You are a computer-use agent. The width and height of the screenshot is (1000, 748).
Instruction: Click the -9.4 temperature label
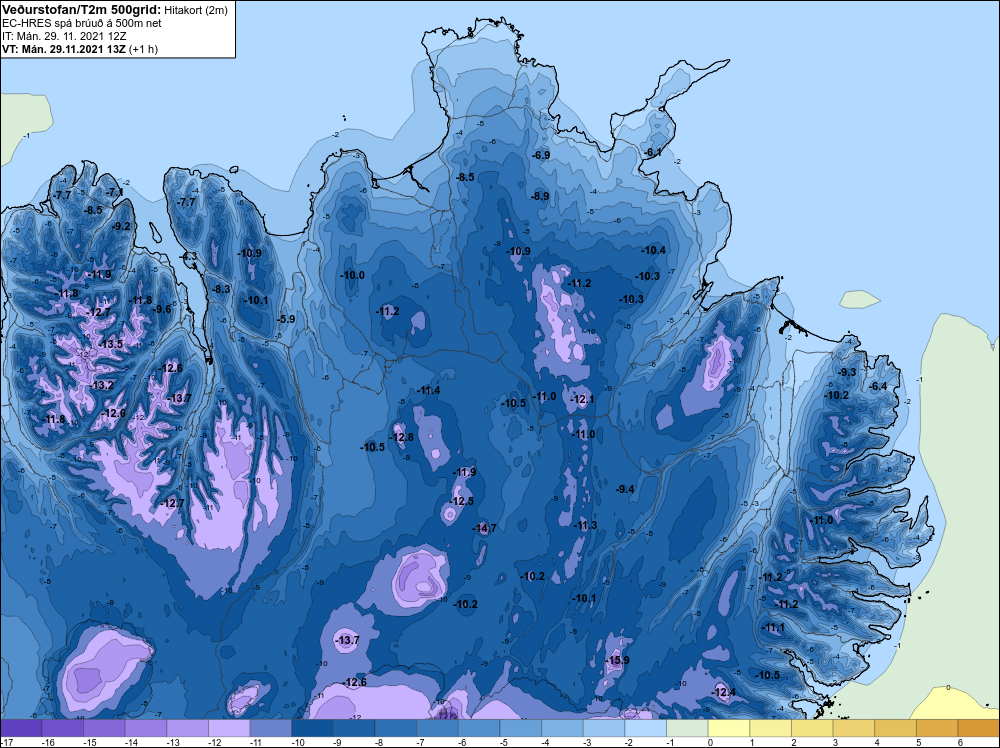[x=625, y=490]
